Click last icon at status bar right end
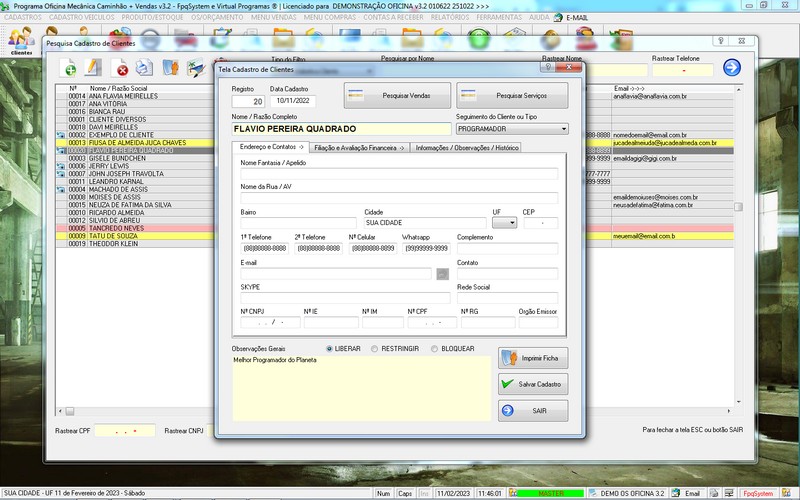The width and height of the screenshot is (800, 500). coord(787,493)
